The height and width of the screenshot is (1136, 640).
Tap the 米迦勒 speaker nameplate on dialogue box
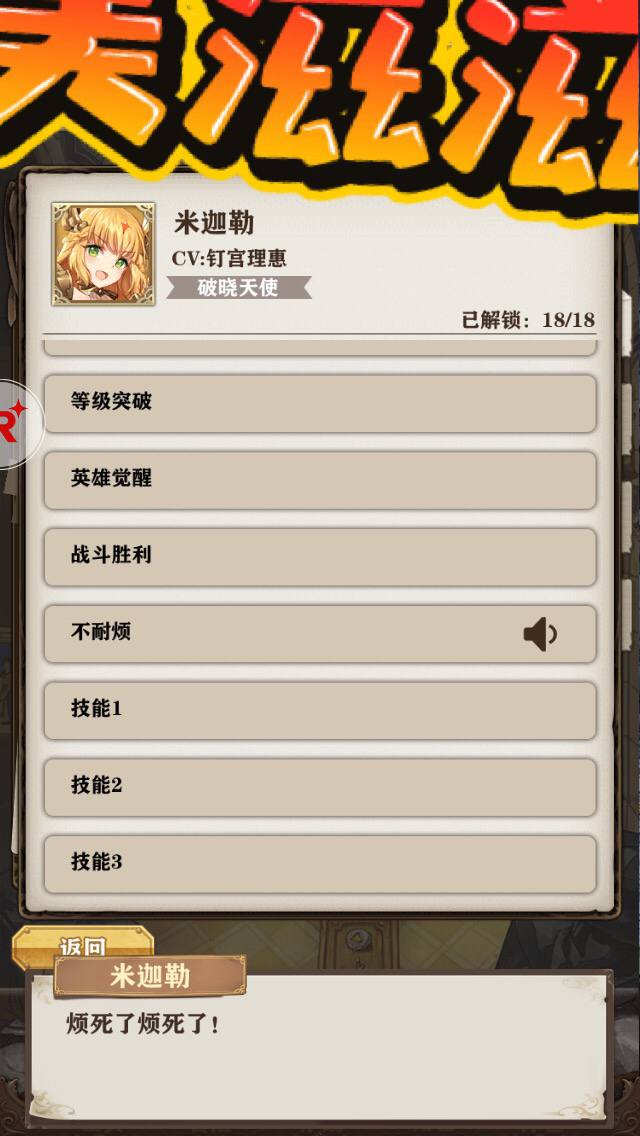click(x=150, y=976)
